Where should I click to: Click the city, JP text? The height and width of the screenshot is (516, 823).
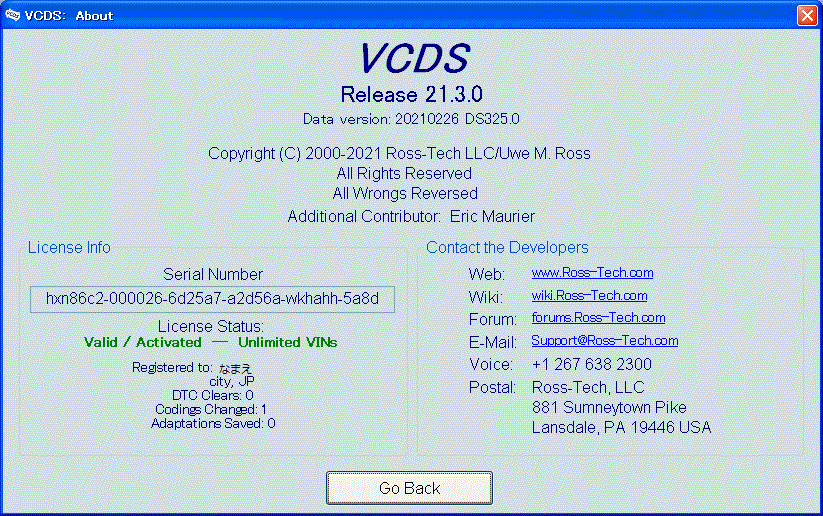pos(231,381)
